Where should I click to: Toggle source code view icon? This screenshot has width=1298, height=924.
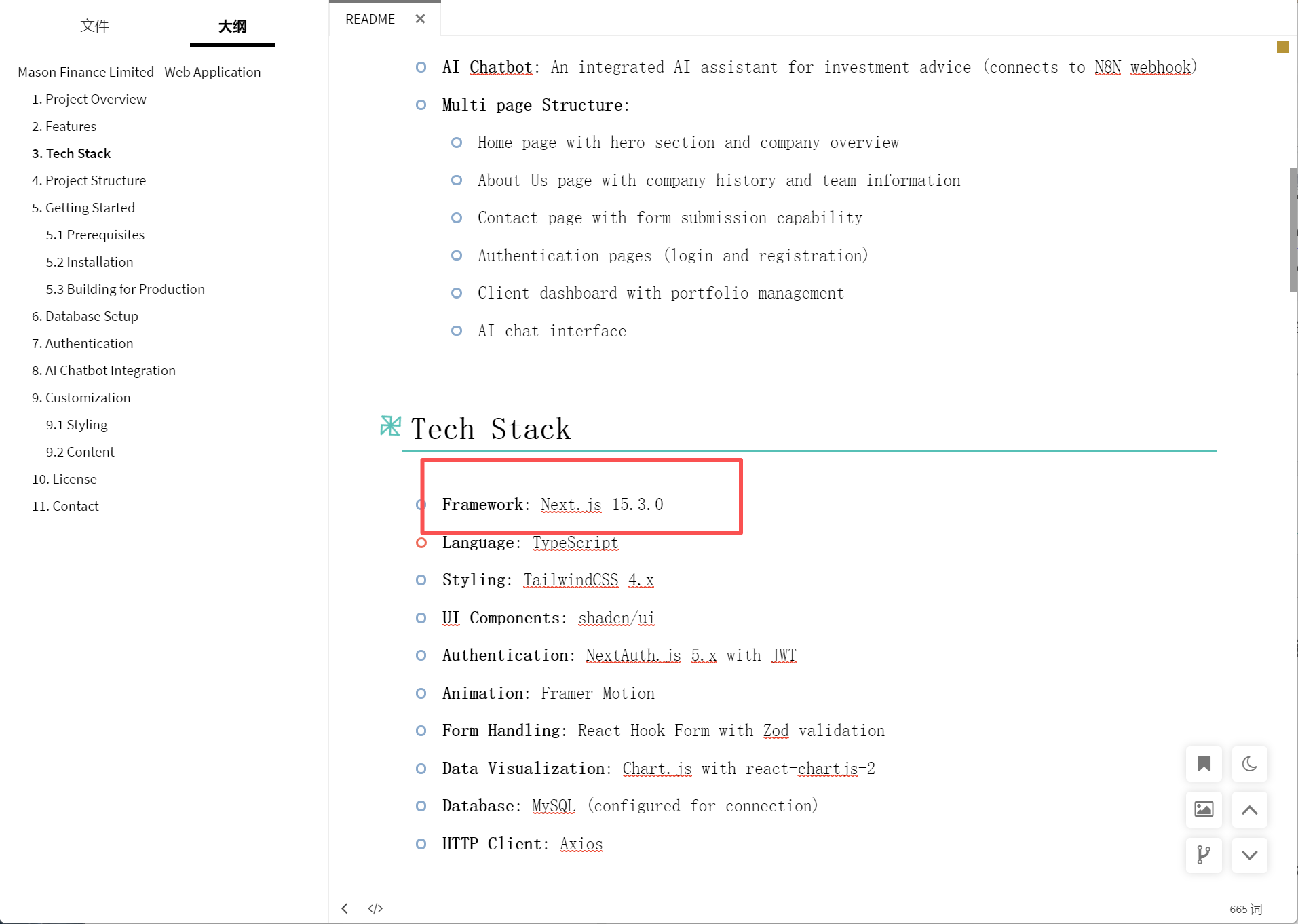pos(375,908)
